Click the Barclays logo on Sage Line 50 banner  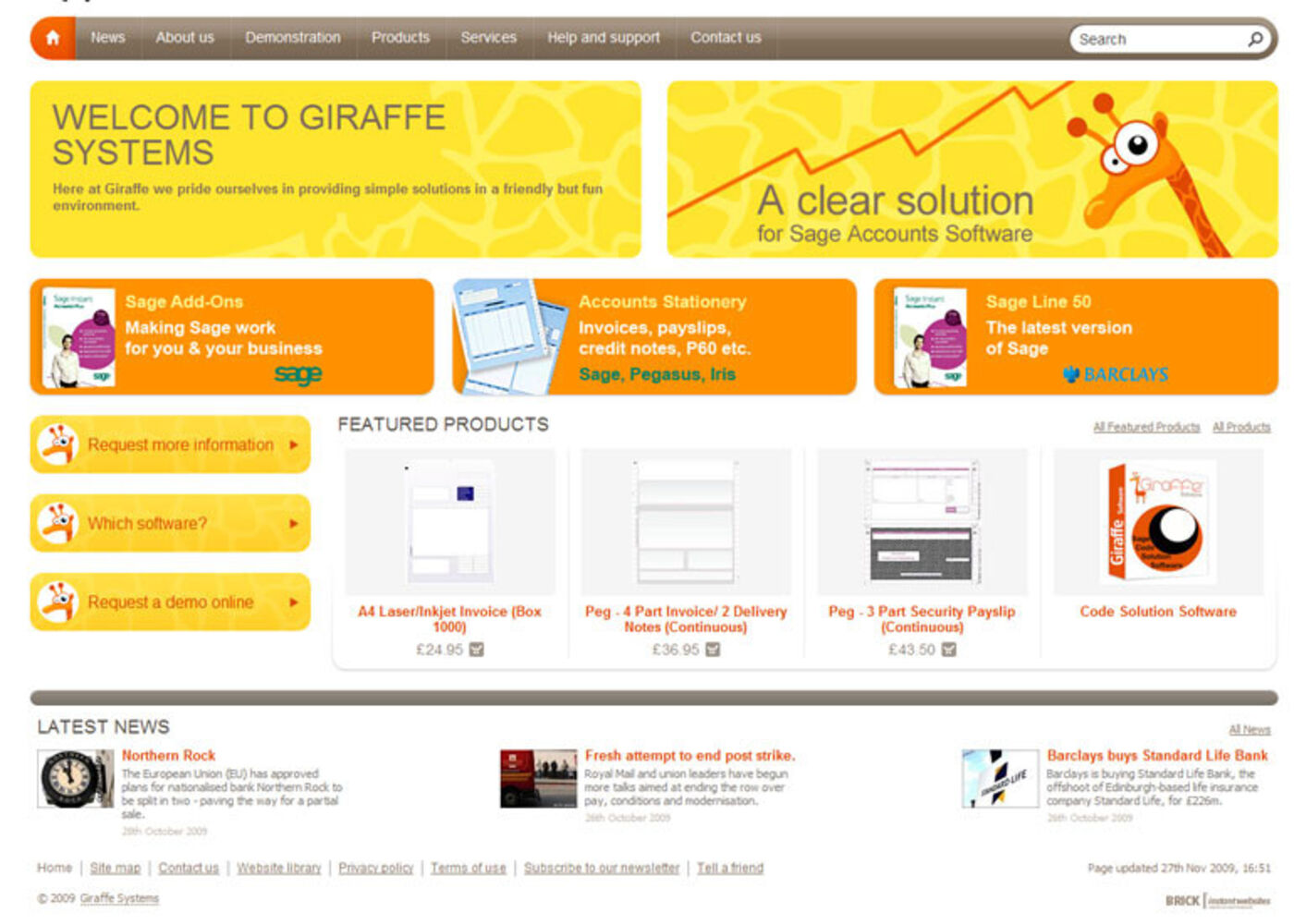1116,374
